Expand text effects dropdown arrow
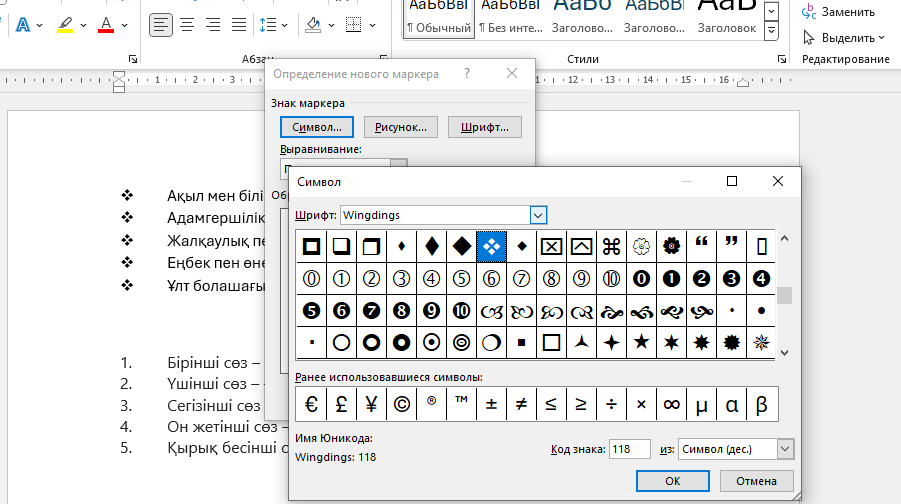 40,25
